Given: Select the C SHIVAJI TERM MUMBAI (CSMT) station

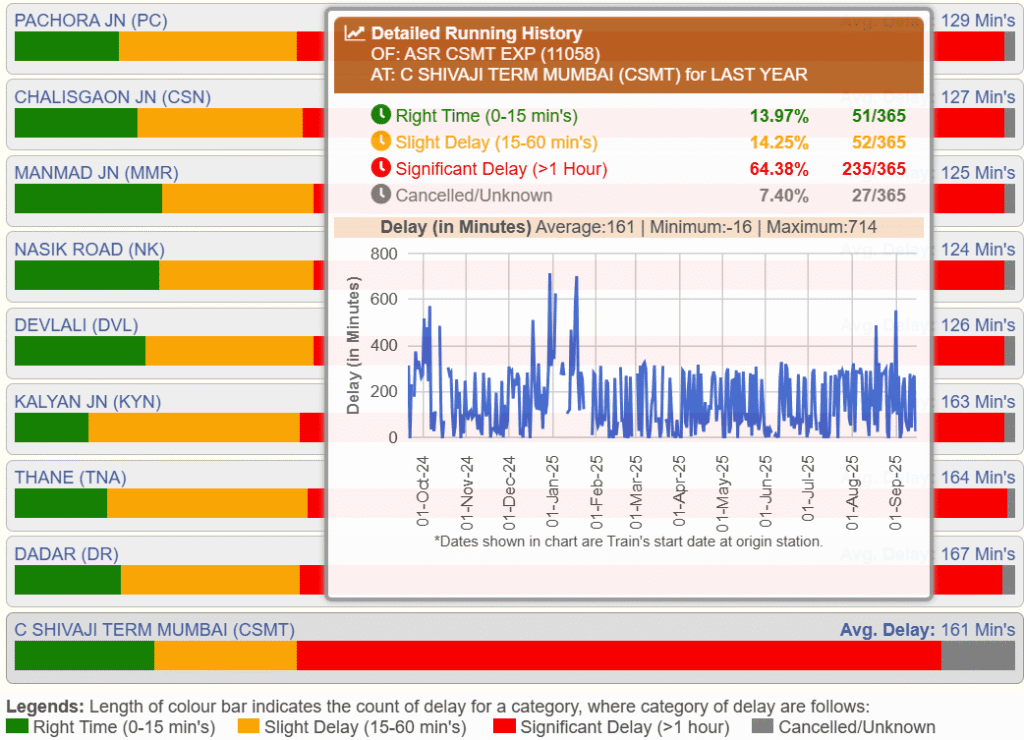Looking at the screenshot, I should tap(154, 630).
